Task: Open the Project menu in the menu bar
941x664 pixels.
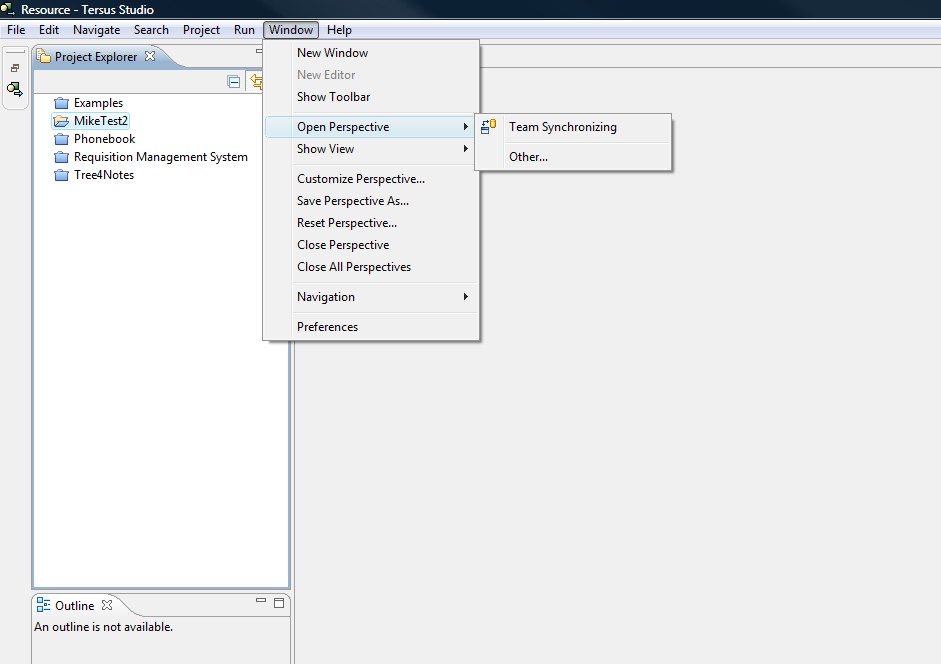Action: coord(201,30)
